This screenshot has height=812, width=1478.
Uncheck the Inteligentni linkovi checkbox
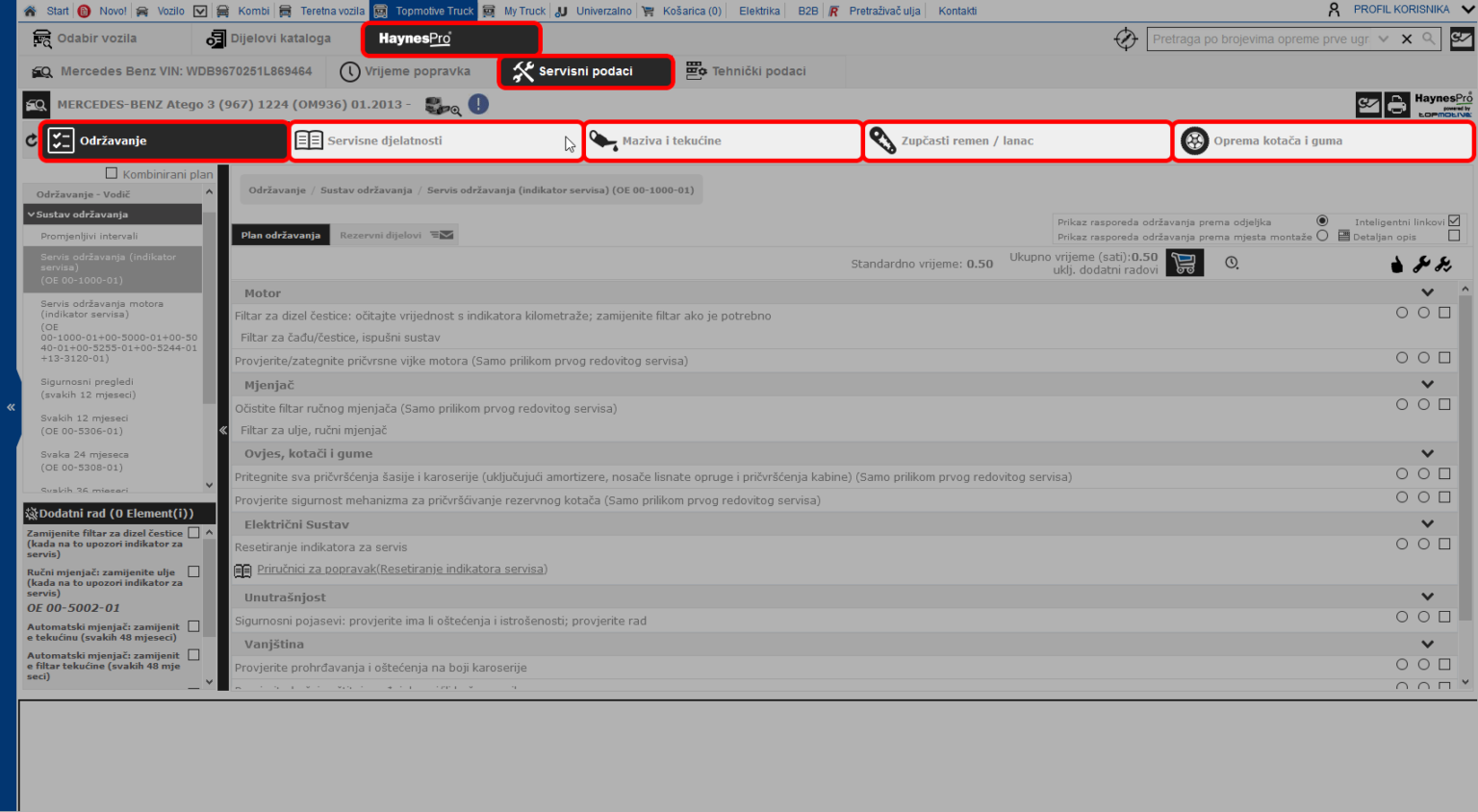1454,220
